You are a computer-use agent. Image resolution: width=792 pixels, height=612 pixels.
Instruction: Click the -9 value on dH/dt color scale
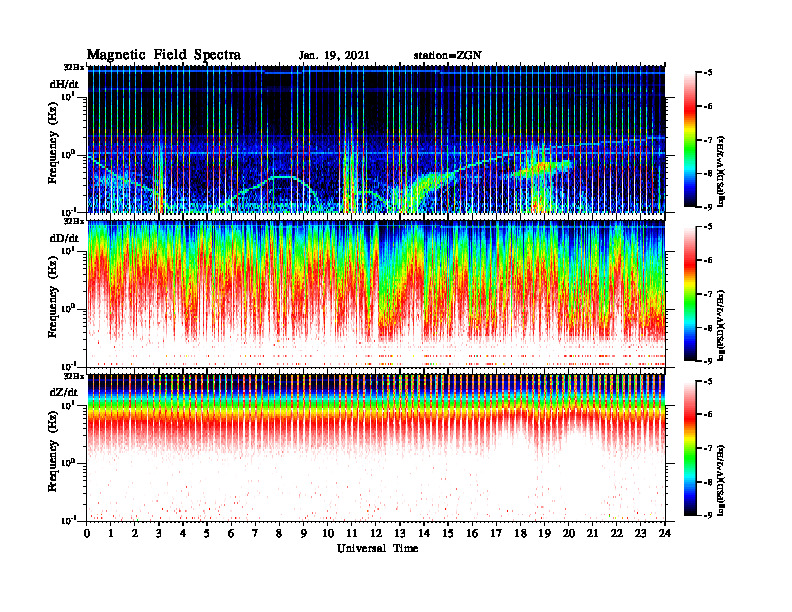[708, 207]
